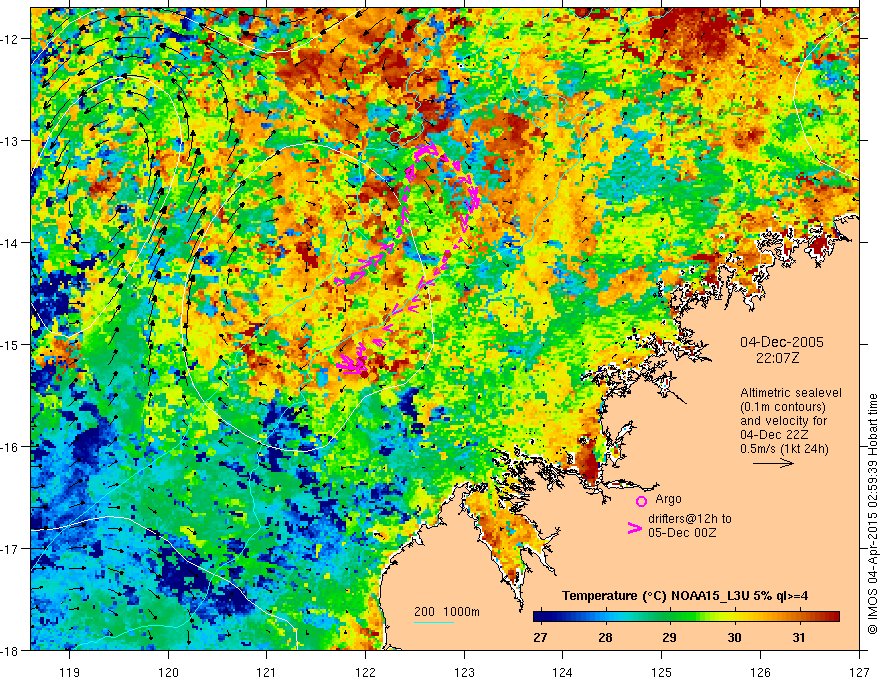This screenshot has width=880, height=680.
Task: Click the cyan isobath legend line
Action: point(434,622)
